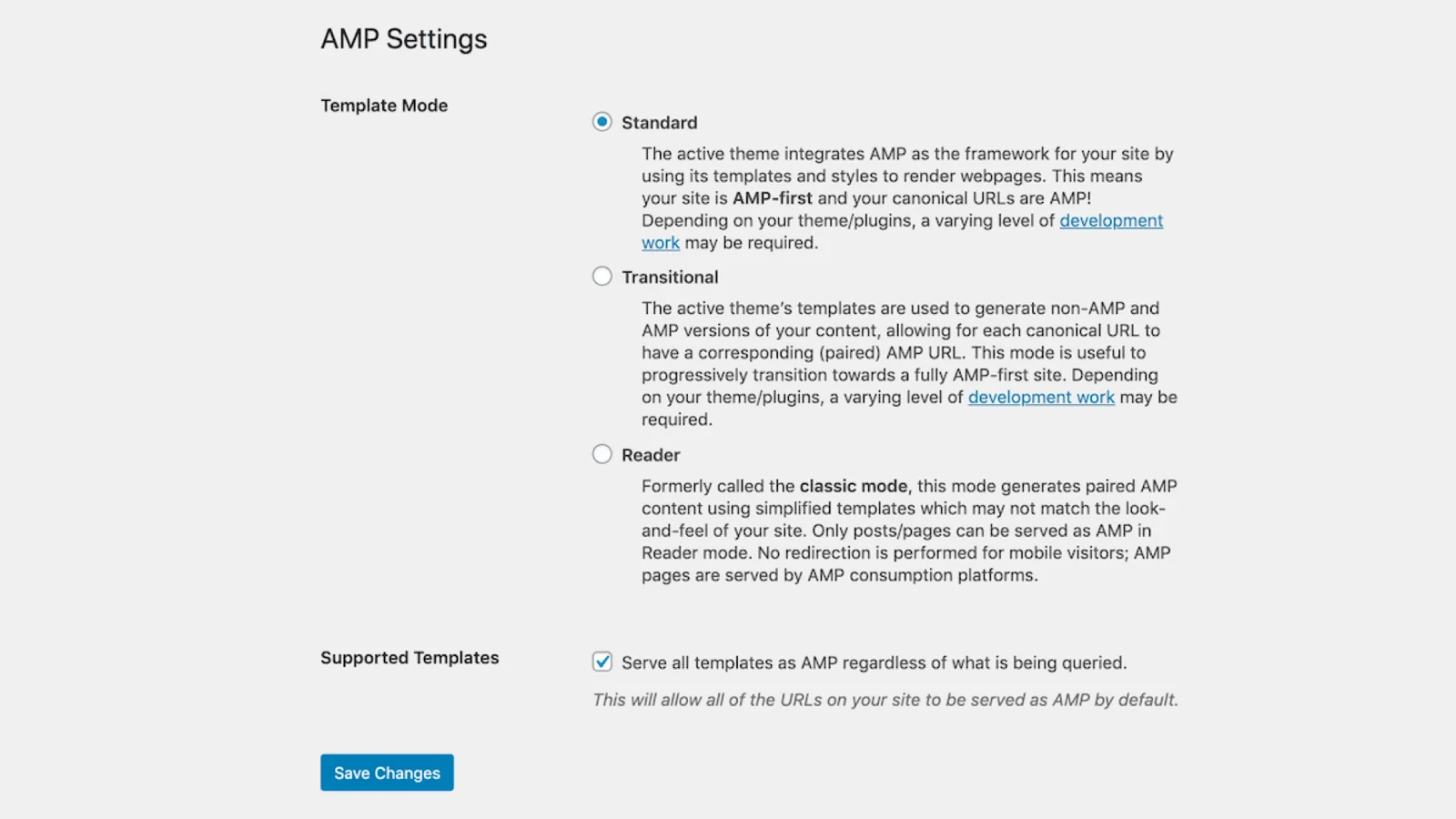Select the Reader template mode
The width and height of the screenshot is (1456, 819).
[602, 453]
